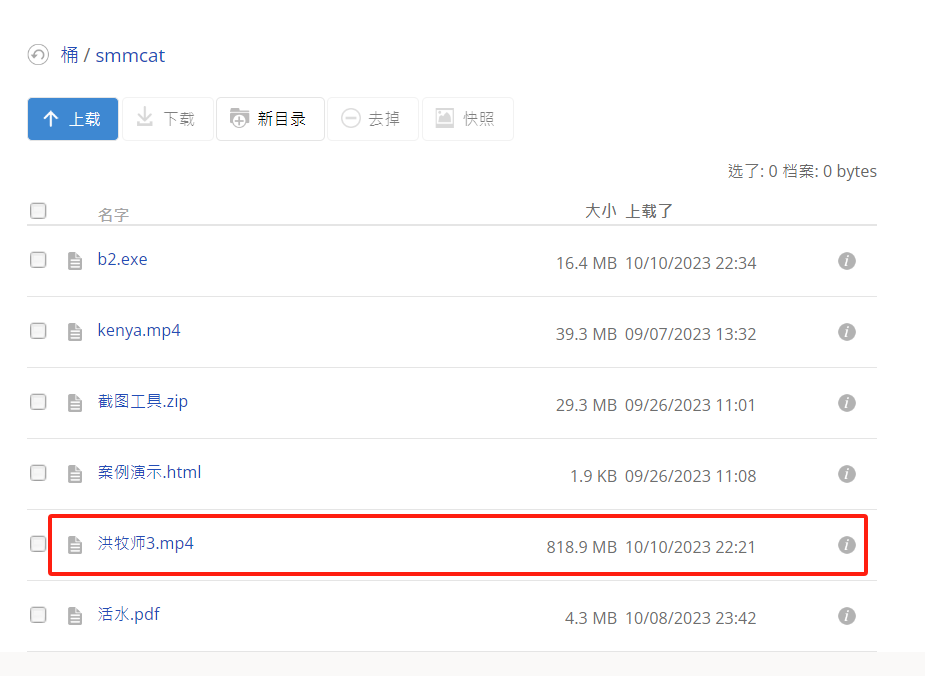
Task: Show info icon for kenya.mp4
Action: tap(846, 332)
